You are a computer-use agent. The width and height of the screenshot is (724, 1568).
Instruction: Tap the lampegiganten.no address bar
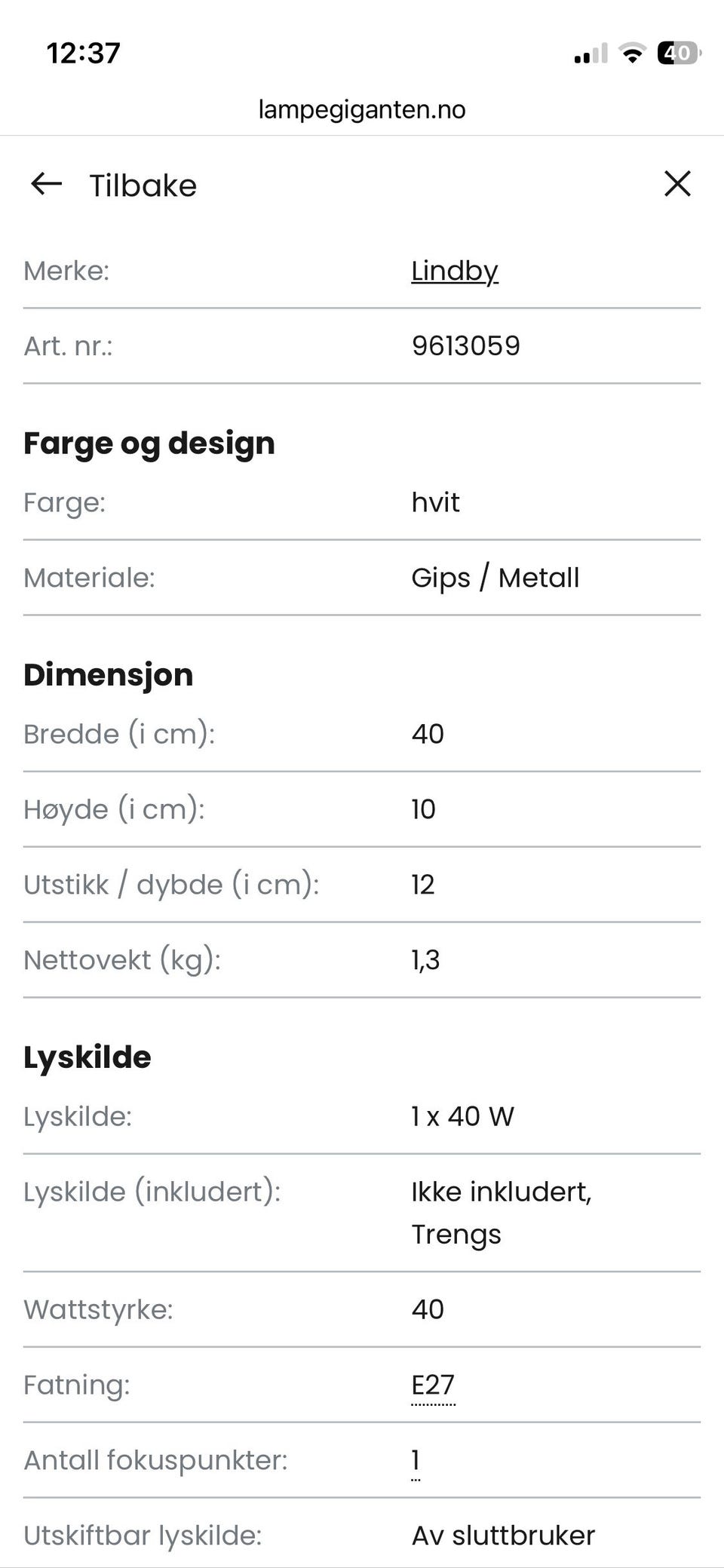tap(362, 110)
